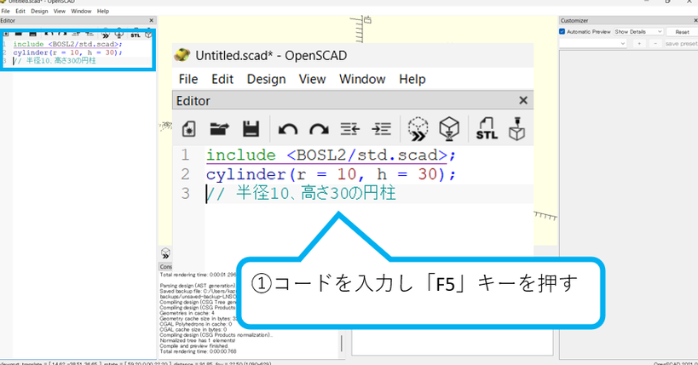Open the Window menu in the main window menu bar
The width and height of the screenshot is (698, 365).
tap(81, 11)
